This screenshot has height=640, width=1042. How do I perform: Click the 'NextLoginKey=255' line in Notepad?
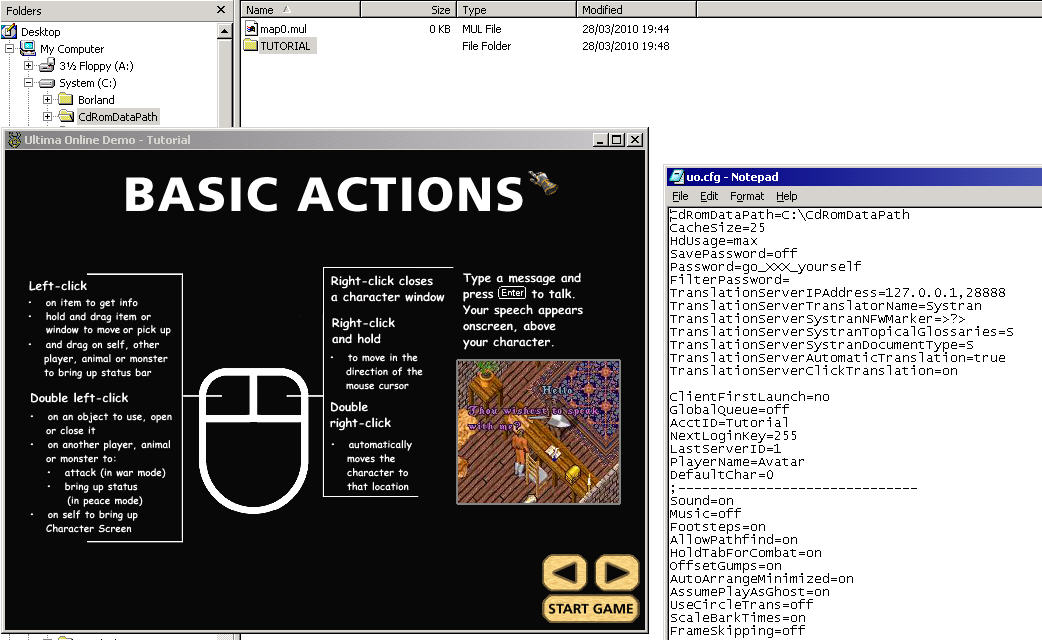tap(733, 435)
